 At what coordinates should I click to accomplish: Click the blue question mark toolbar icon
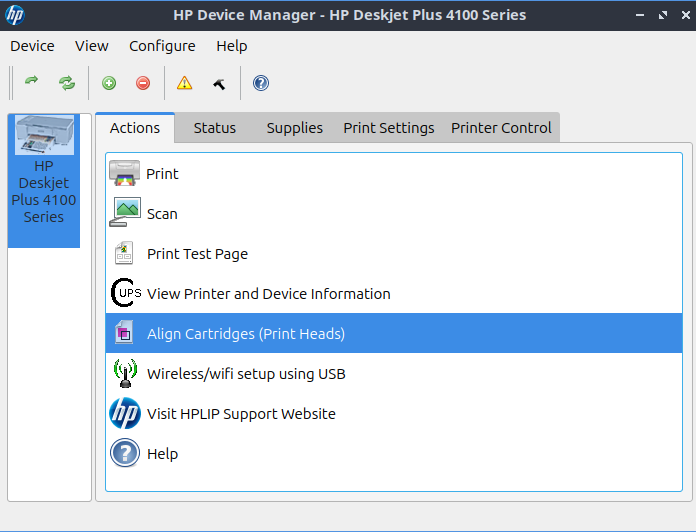[261, 83]
